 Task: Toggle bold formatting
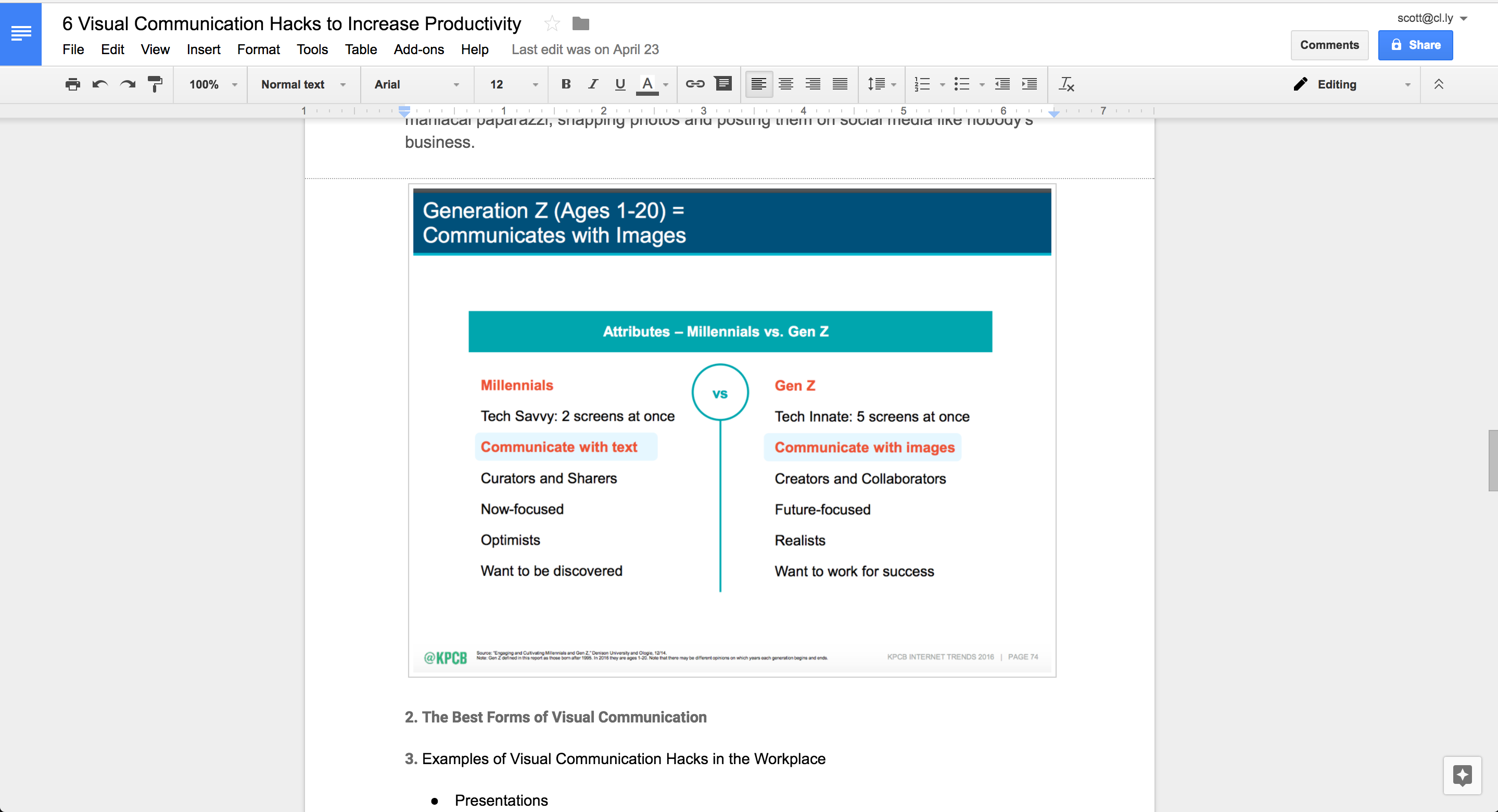click(x=566, y=84)
